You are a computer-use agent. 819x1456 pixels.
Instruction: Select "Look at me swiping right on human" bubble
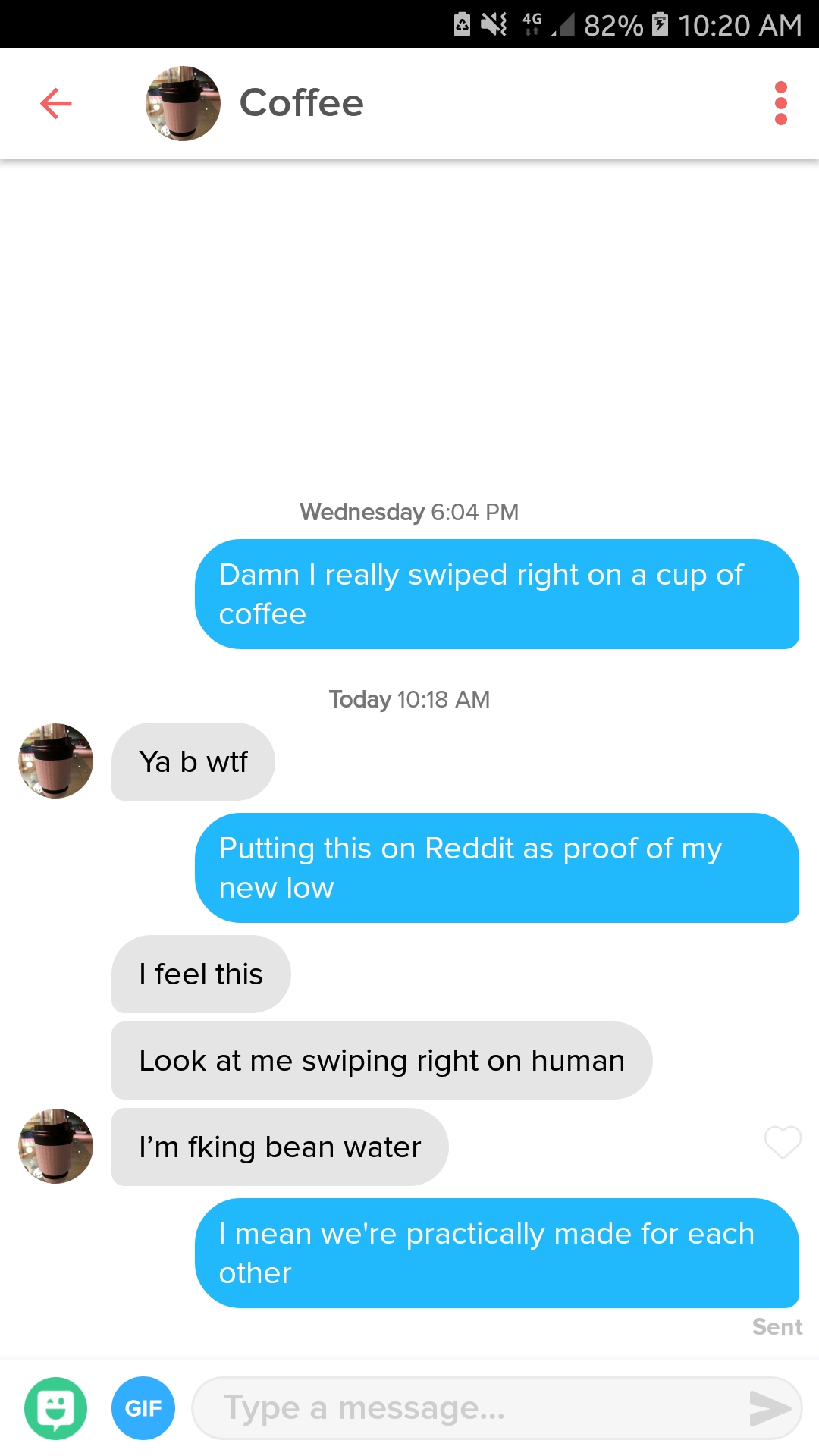pyautogui.click(x=382, y=1060)
